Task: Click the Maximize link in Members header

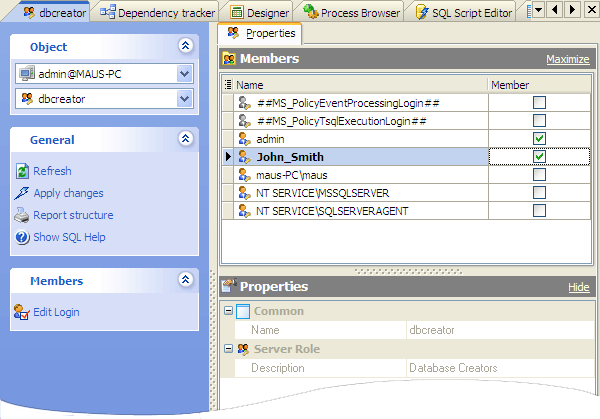Action: [567, 60]
